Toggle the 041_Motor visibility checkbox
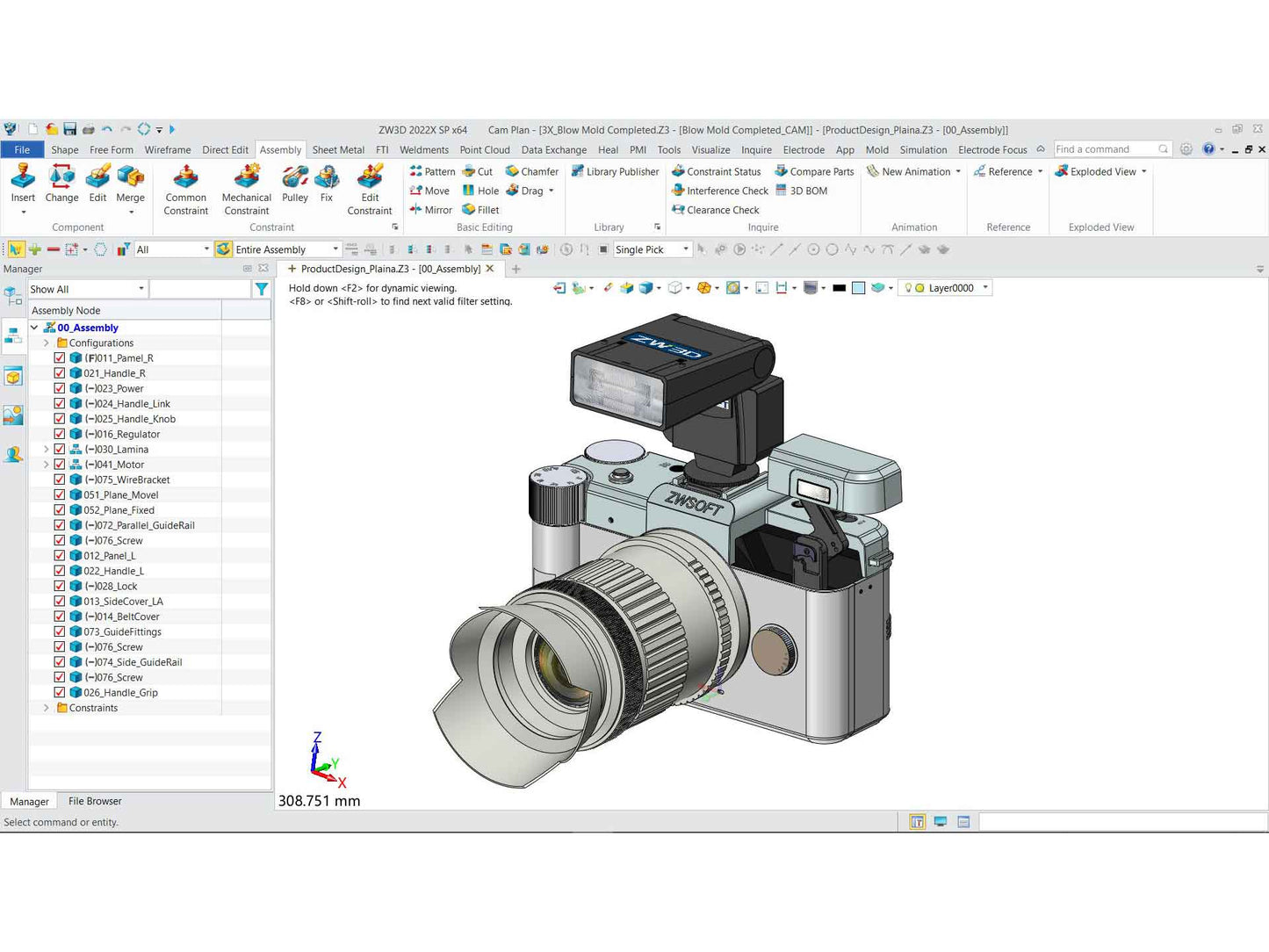Image resolution: width=1269 pixels, height=952 pixels. (x=60, y=465)
